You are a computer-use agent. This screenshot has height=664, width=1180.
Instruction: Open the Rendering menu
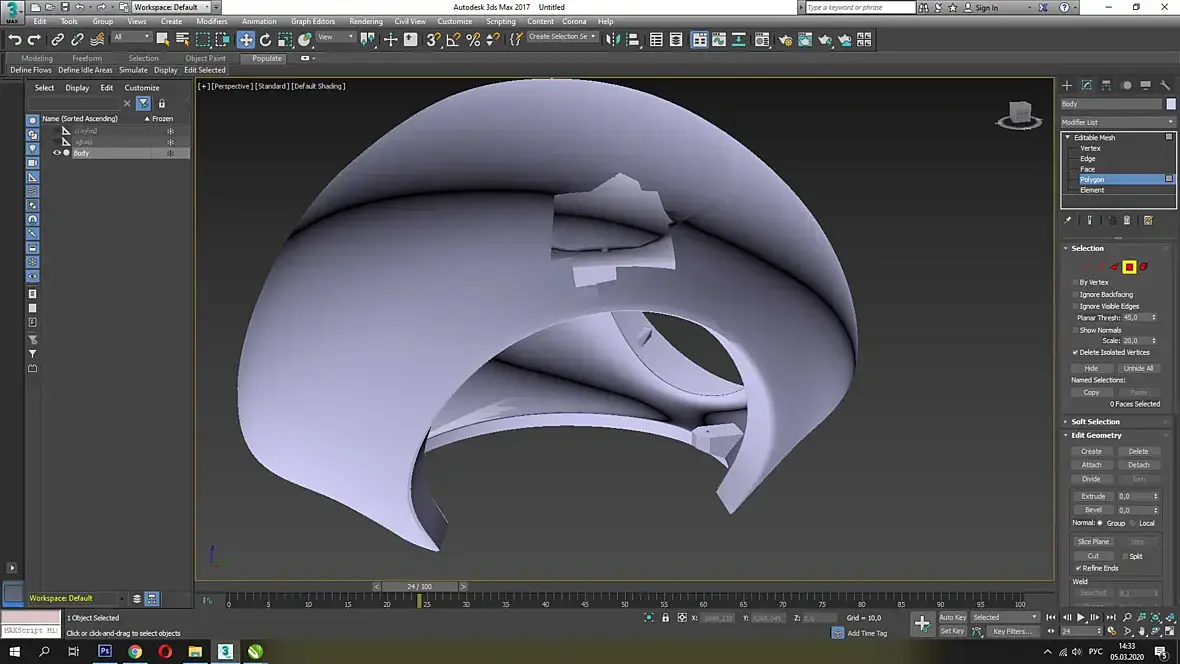click(366, 21)
